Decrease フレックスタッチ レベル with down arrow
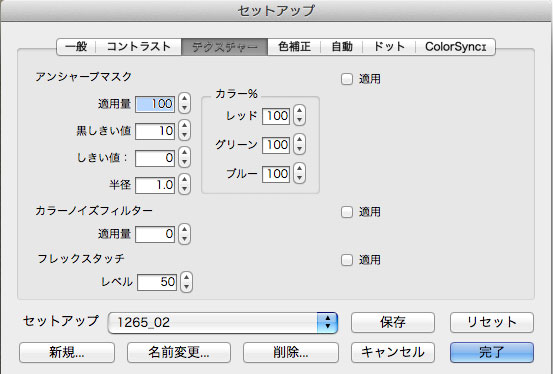 click(187, 287)
